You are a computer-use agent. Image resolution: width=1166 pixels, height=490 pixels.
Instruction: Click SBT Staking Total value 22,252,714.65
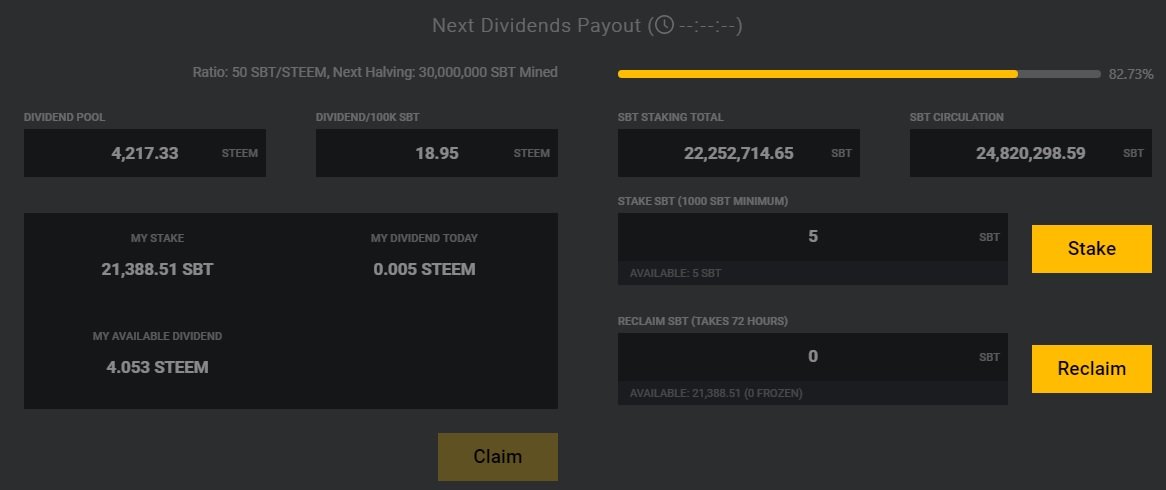[738, 153]
